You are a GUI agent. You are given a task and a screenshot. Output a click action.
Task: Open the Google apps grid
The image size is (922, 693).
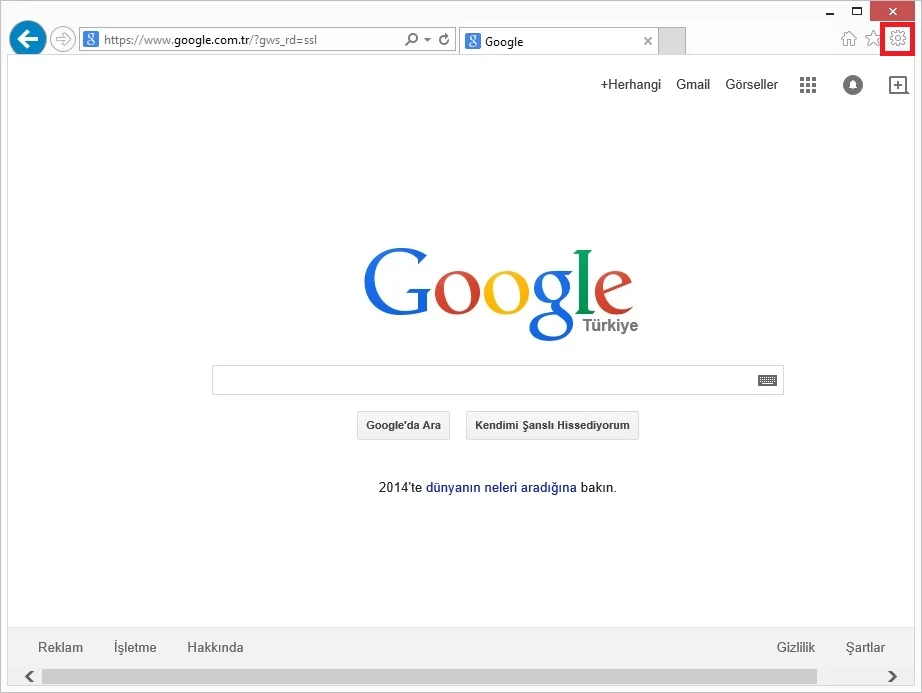tap(808, 85)
